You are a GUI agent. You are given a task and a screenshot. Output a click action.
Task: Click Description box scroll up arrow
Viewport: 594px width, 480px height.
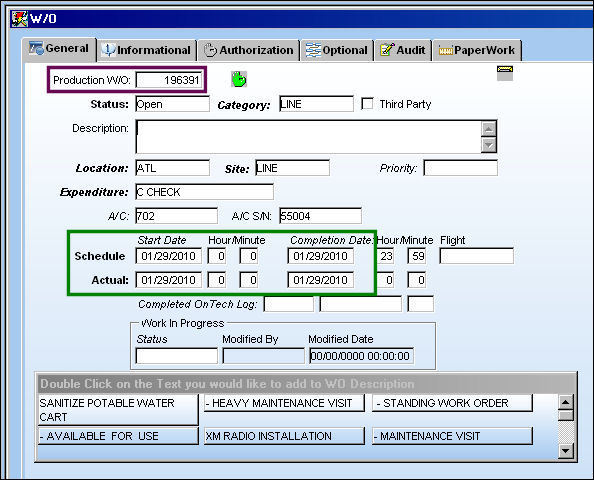489,129
